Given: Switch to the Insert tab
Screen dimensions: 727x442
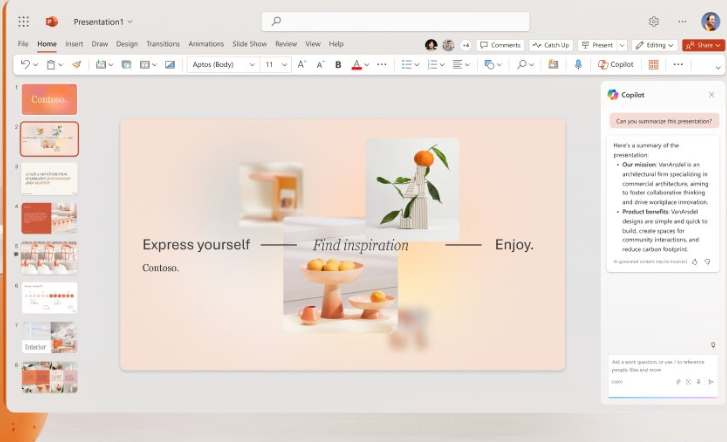Looking at the screenshot, I should (74, 44).
